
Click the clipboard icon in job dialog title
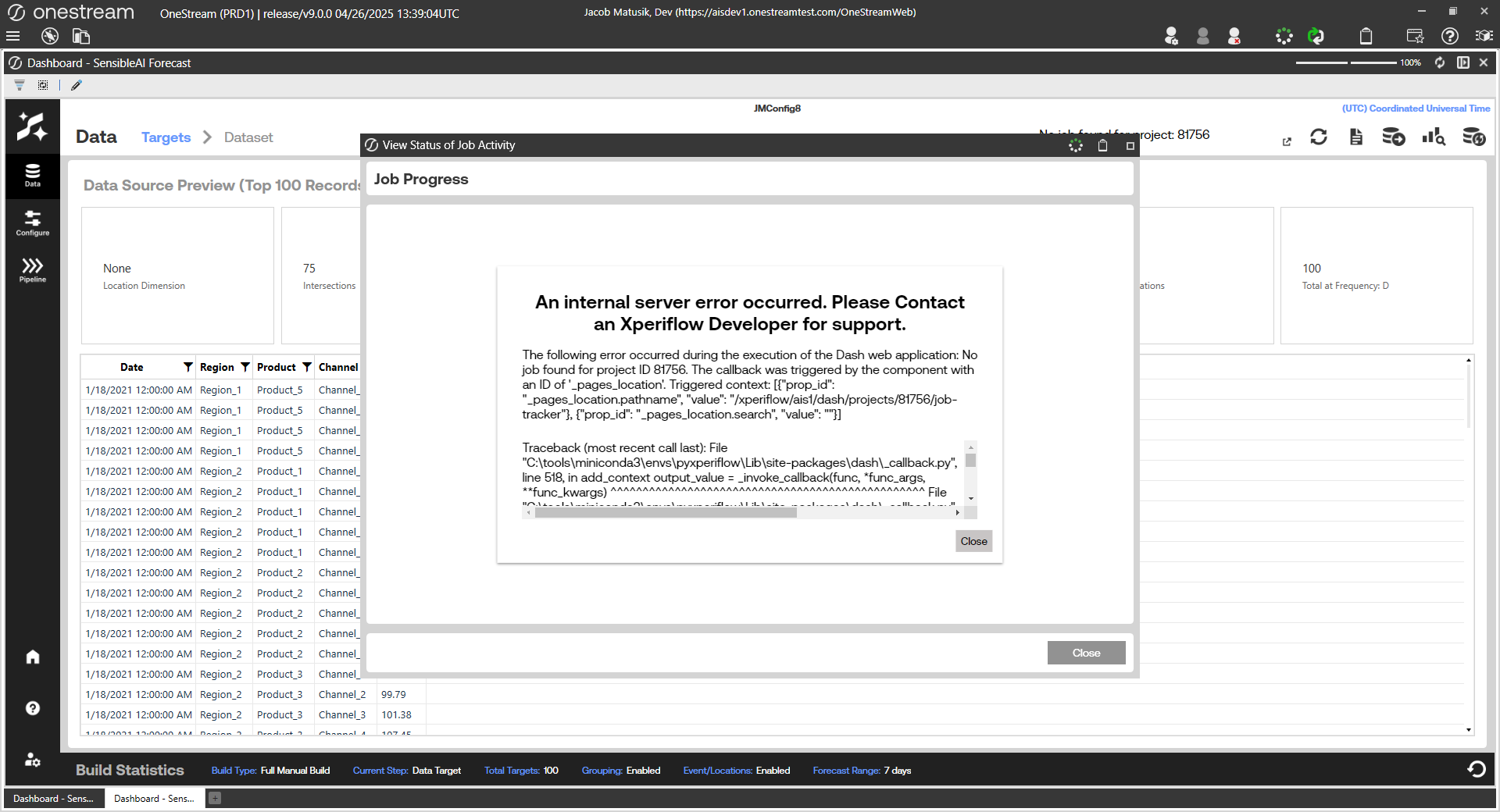(x=1102, y=145)
